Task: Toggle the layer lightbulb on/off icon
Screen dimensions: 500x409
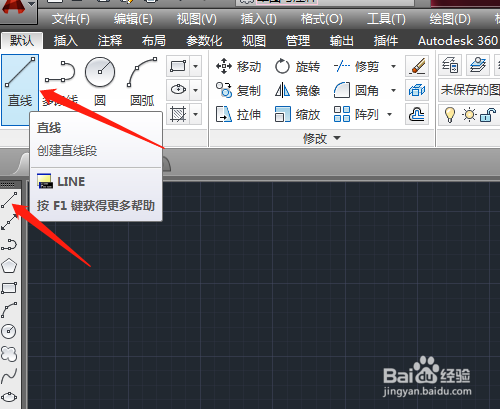Action: [450, 115]
